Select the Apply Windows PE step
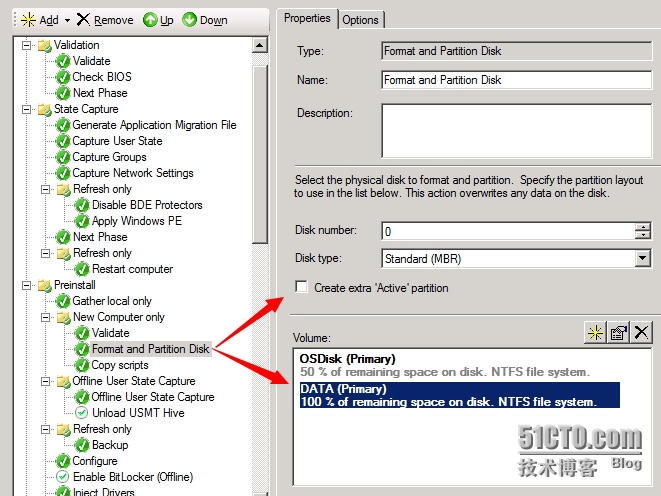The image size is (661, 496). coord(137,221)
